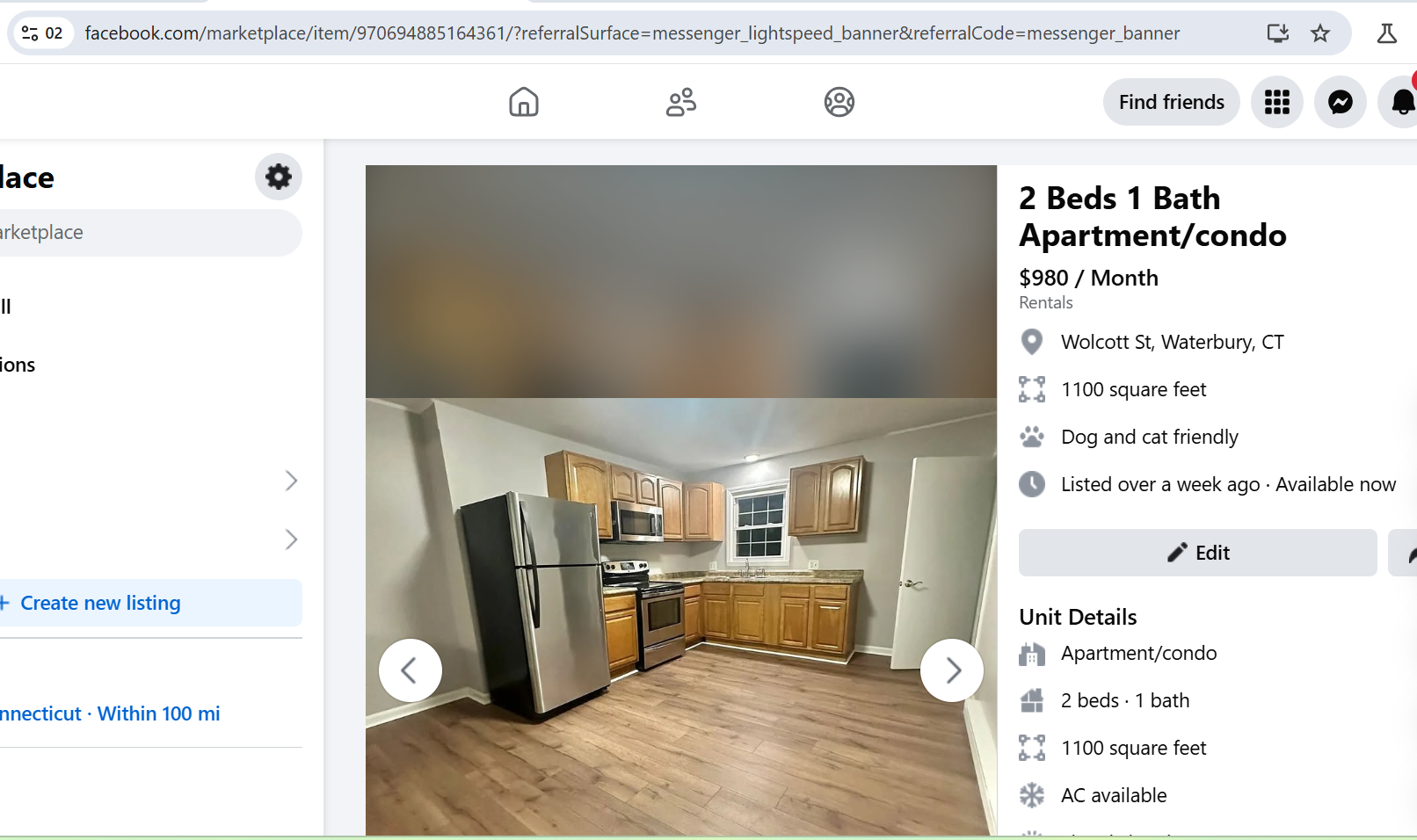Click the Find friends button

(x=1171, y=102)
